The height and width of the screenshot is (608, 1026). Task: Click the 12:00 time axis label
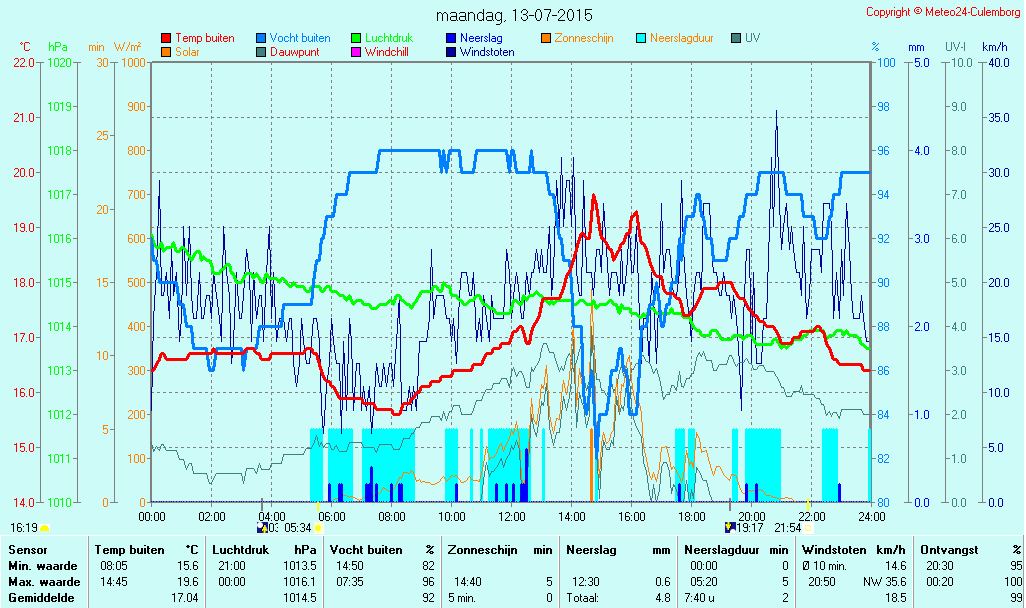(512, 516)
